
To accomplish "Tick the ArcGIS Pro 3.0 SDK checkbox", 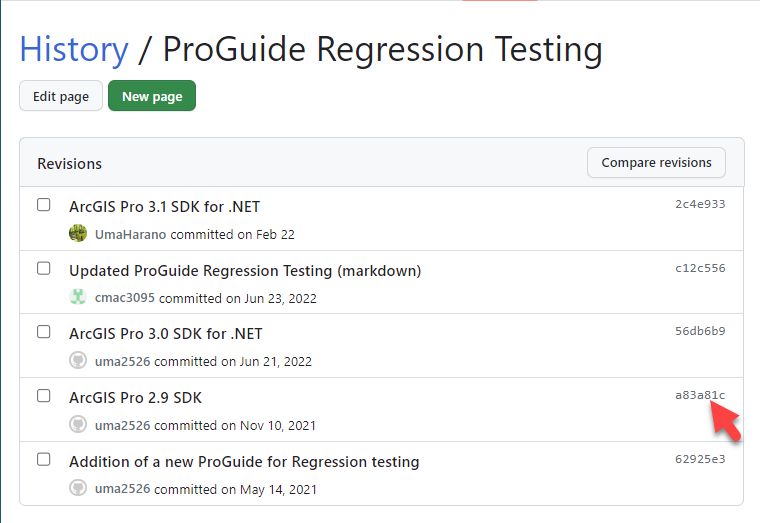I will coord(44,332).
